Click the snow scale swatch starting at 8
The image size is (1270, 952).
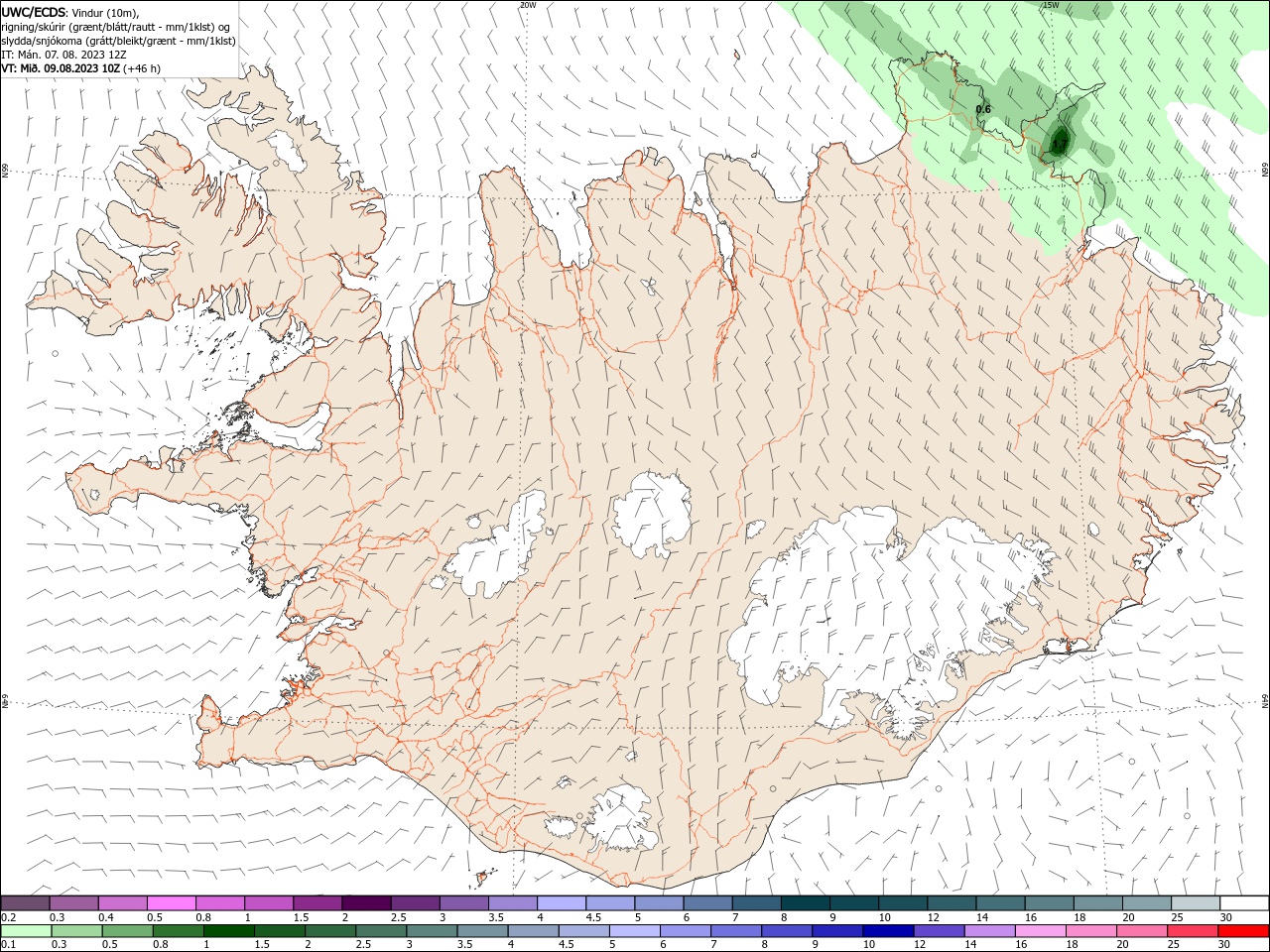[x=806, y=902]
